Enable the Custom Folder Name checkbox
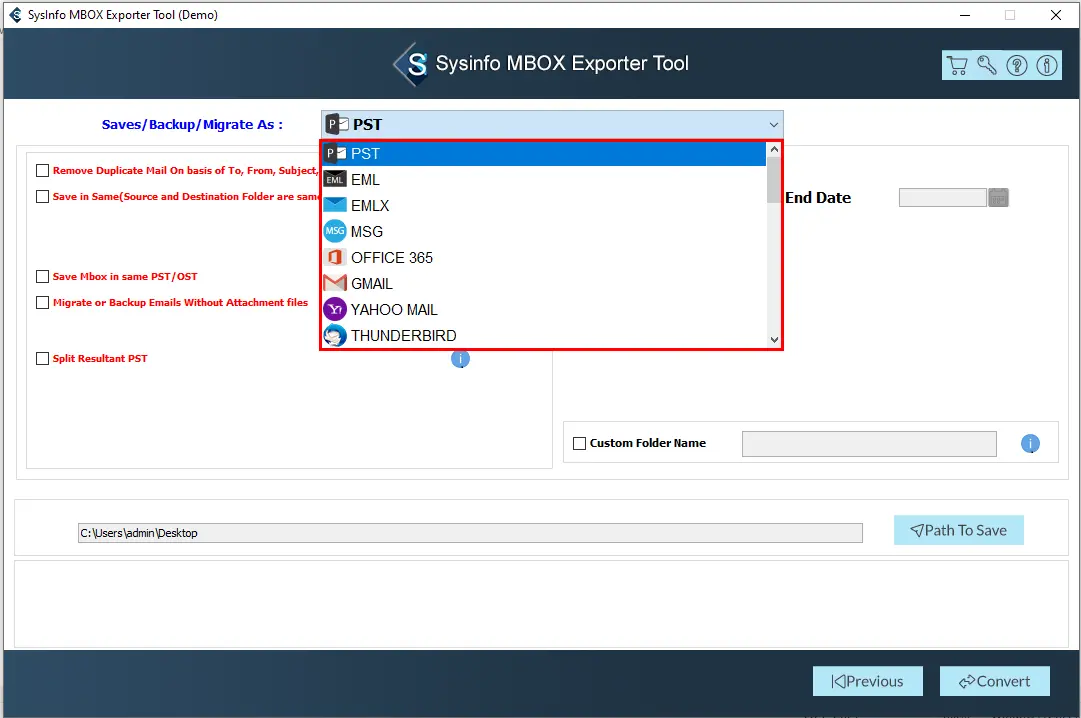The height and width of the screenshot is (718, 1081). pos(580,443)
